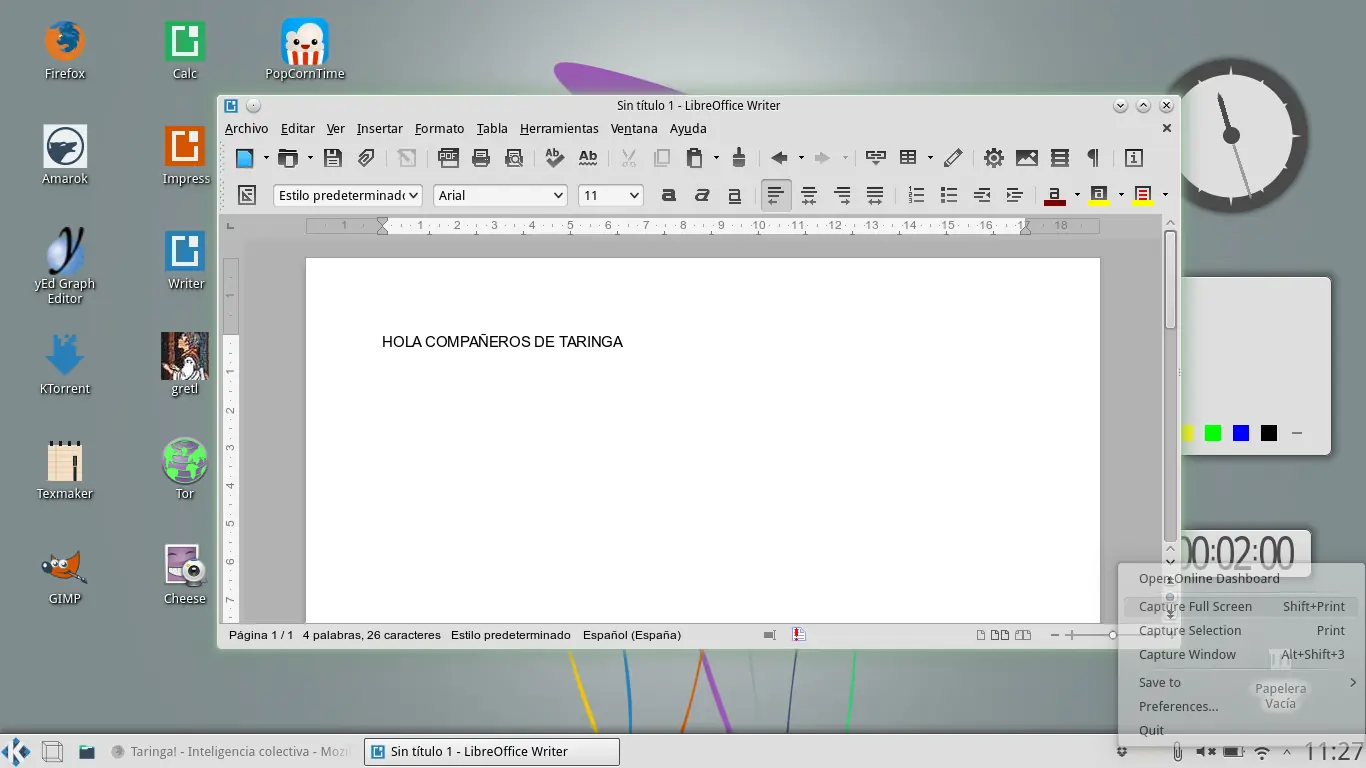Open the Herramientas menu
The height and width of the screenshot is (768, 1366).
(x=559, y=128)
